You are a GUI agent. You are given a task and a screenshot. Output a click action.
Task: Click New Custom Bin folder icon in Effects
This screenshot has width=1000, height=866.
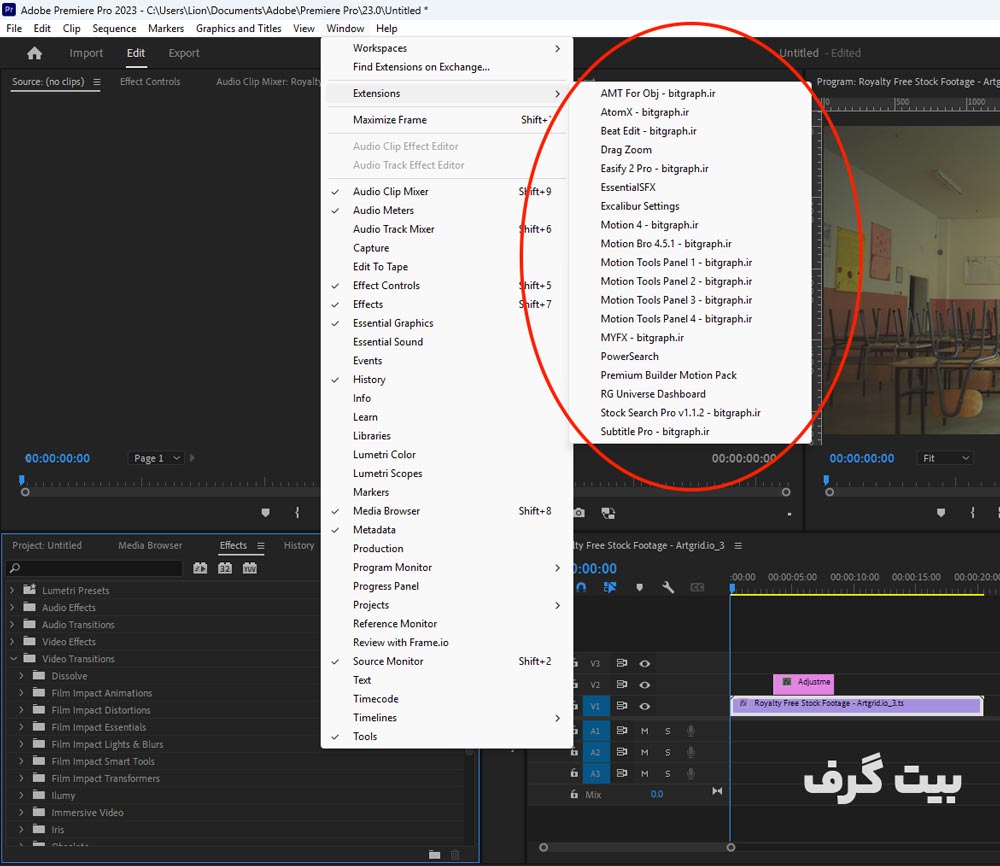click(434, 855)
